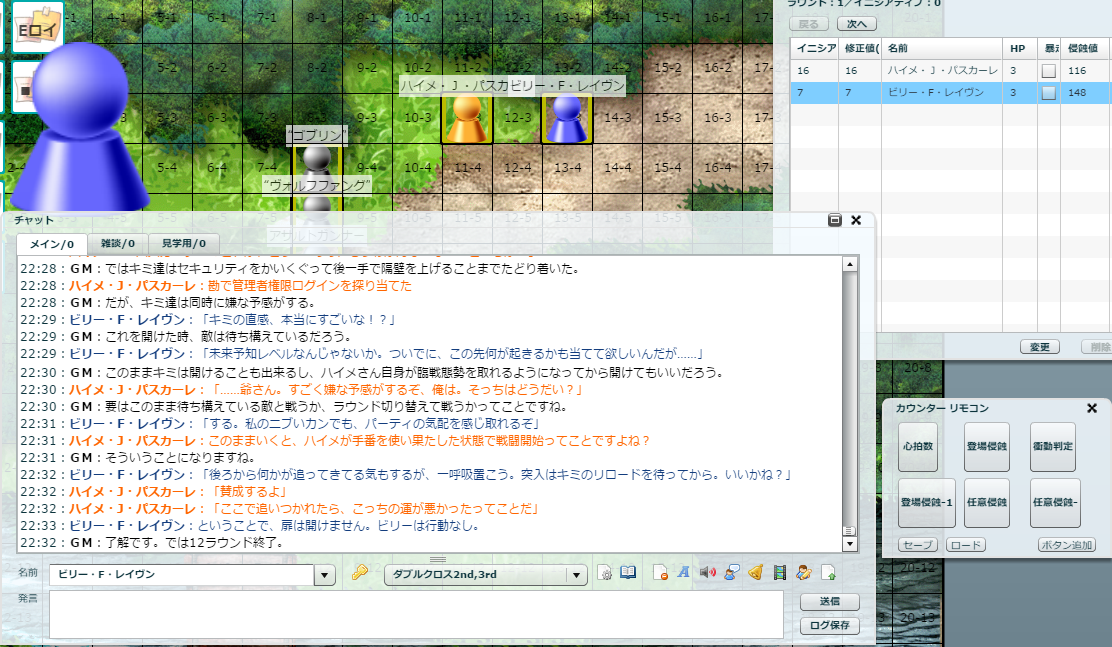This screenshot has width=1112, height=647.
Task: Click the open book icon in chat toolbar
Action: pos(628,574)
